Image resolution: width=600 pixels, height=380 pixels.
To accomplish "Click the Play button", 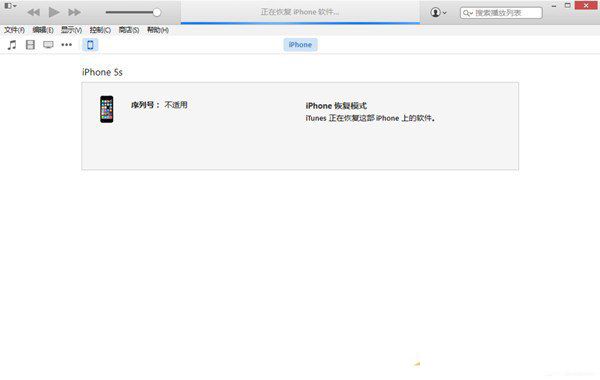I will [x=54, y=12].
